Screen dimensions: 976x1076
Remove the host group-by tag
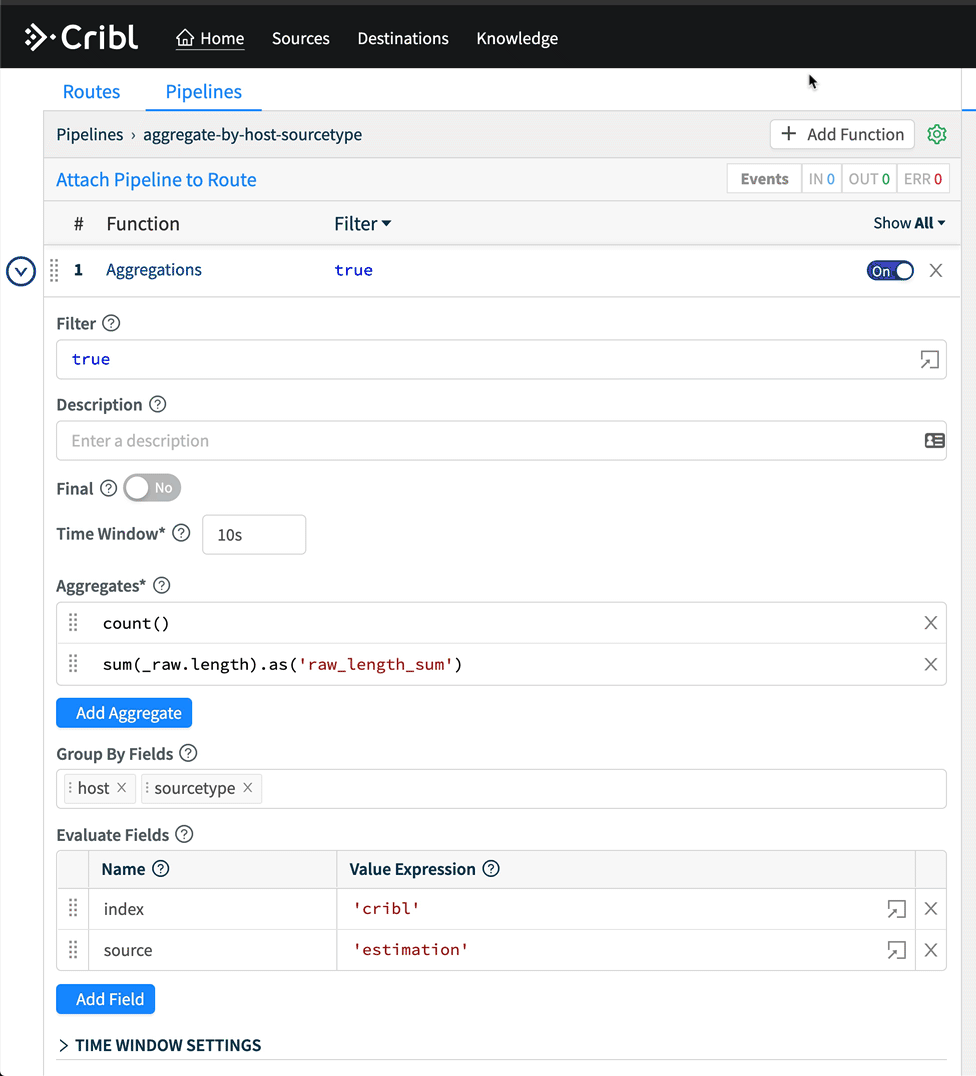[x=122, y=788]
